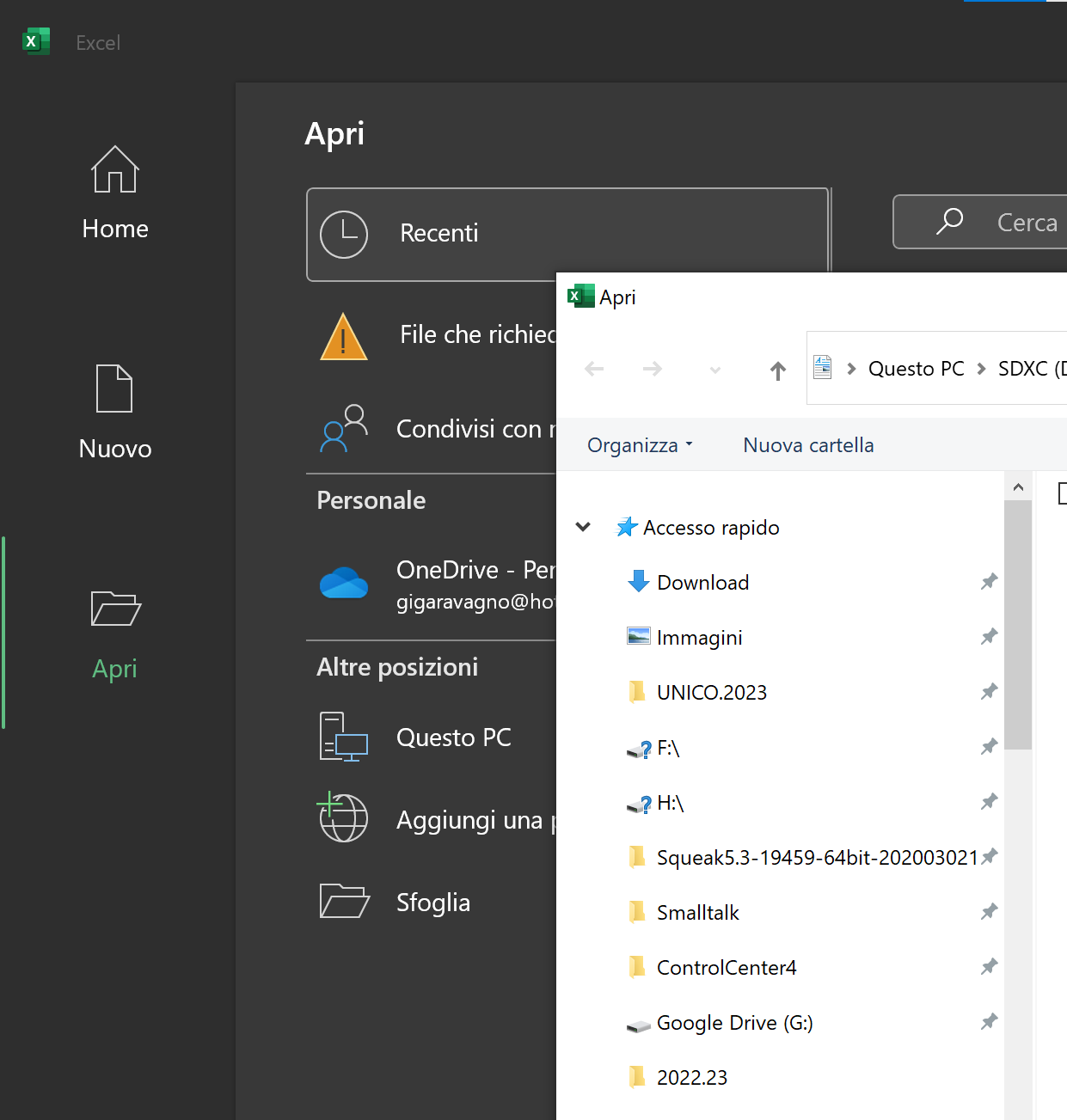Viewport: 1067px width, 1120px height.
Task: Select Accesso rapido in navigation tree
Action: pyautogui.click(x=711, y=527)
